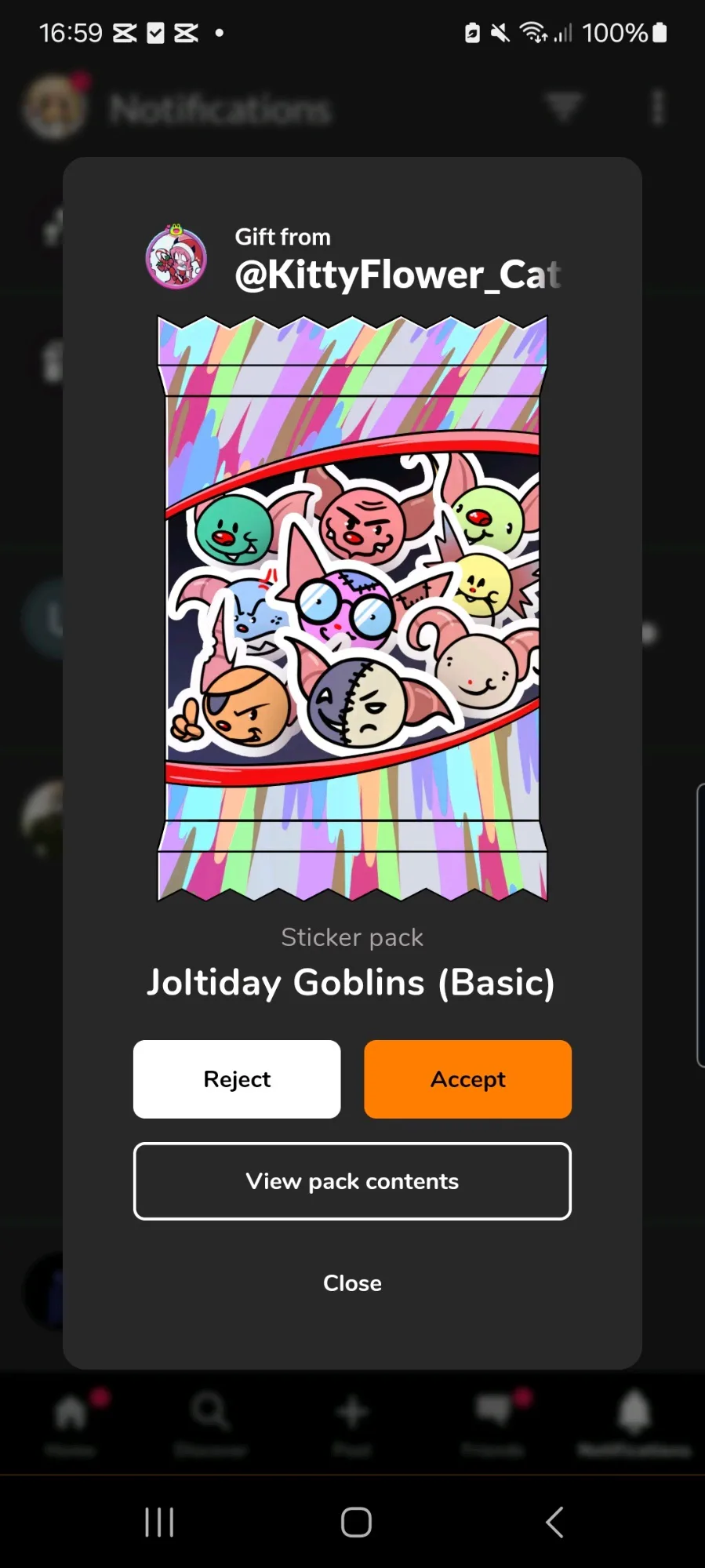This screenshot has width=705, height=1568.
Task: Tap the battery status icon
Action: [x=660, y=32]
